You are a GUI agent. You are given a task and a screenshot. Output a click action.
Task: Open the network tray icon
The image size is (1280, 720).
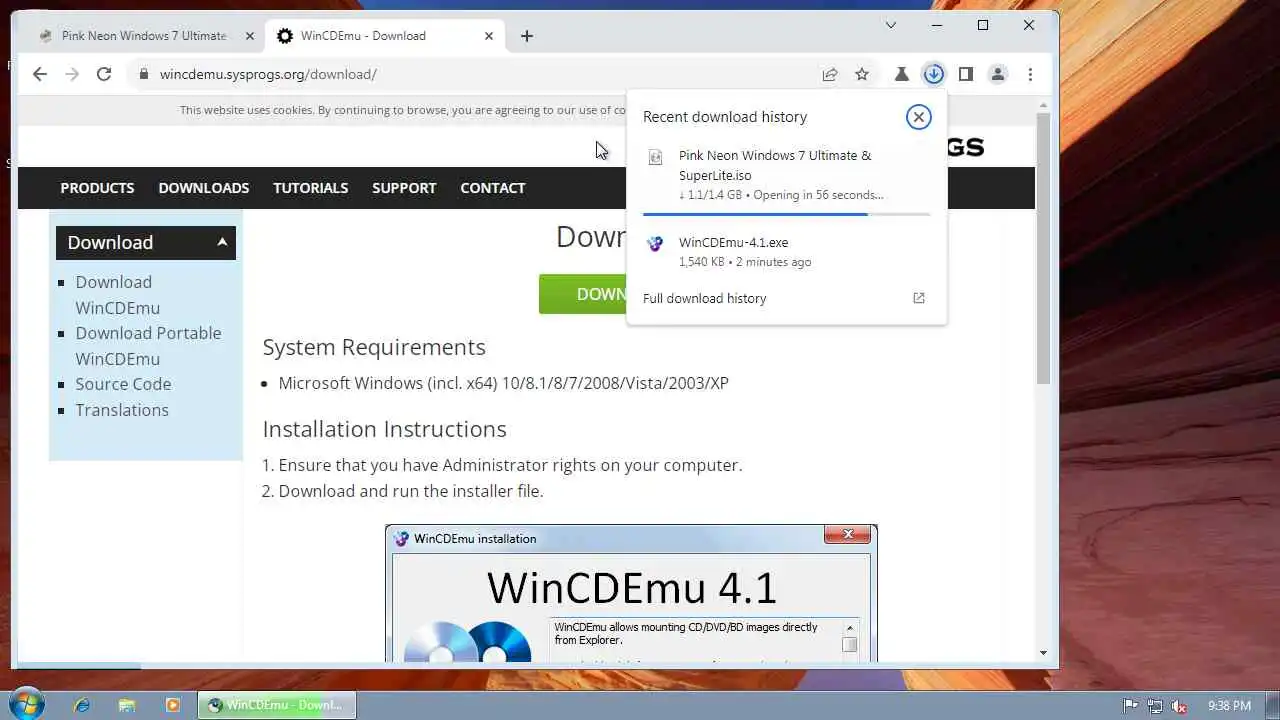pos(1155,705)
